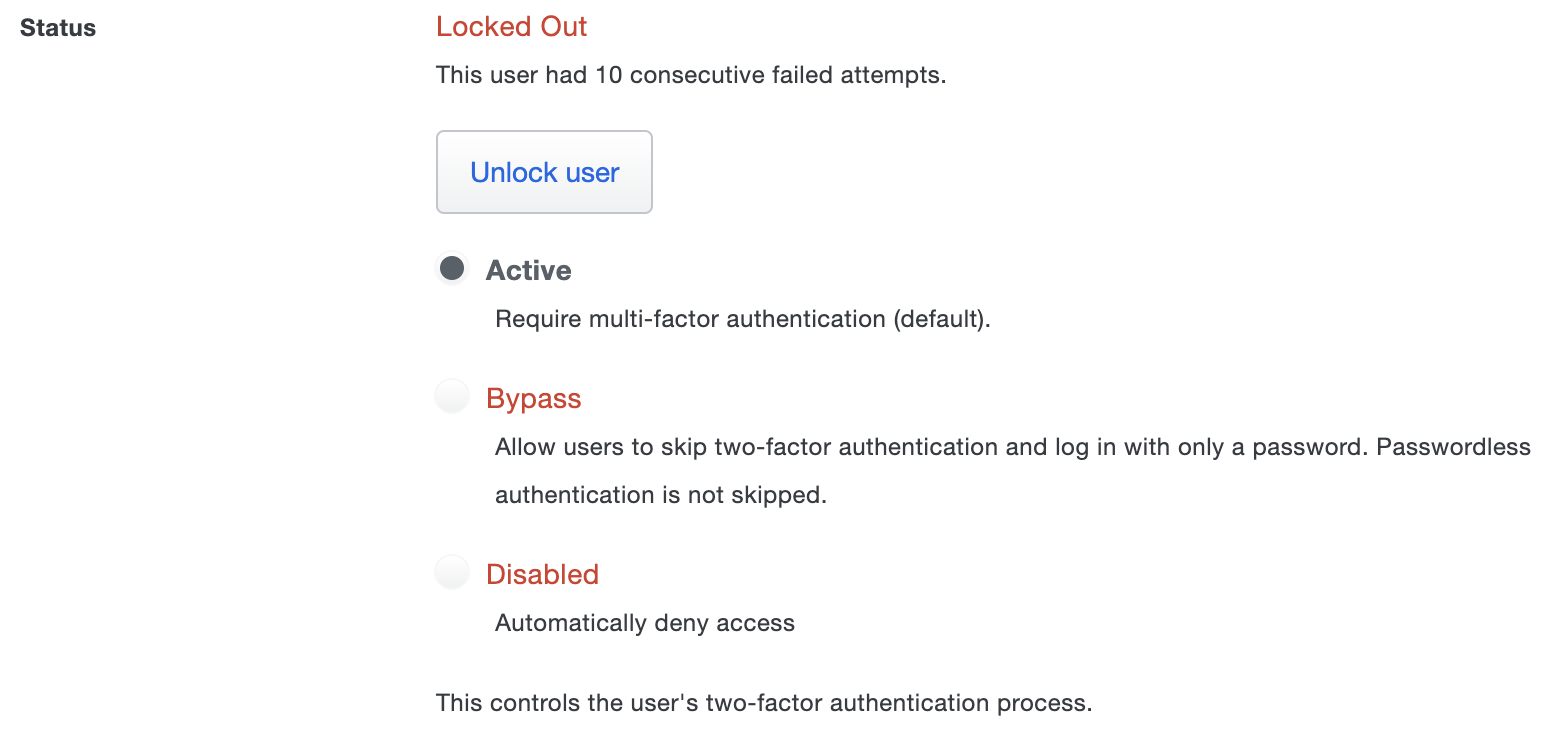Automatically deny access by choosing Disabled
This screenshot has width=1554, height=742.
[x=452, y=572]
